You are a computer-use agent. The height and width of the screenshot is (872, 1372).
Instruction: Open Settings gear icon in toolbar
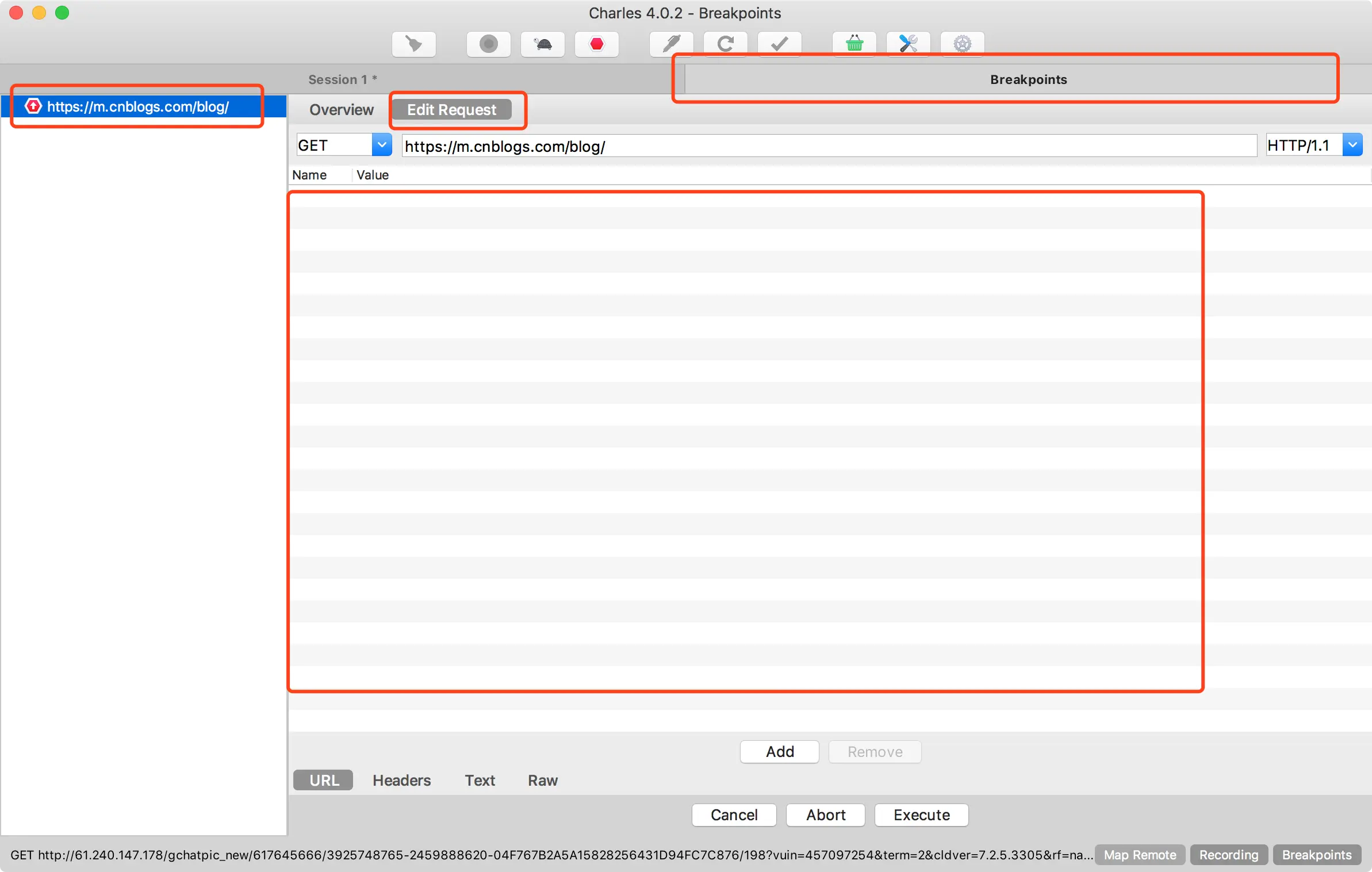962,44
